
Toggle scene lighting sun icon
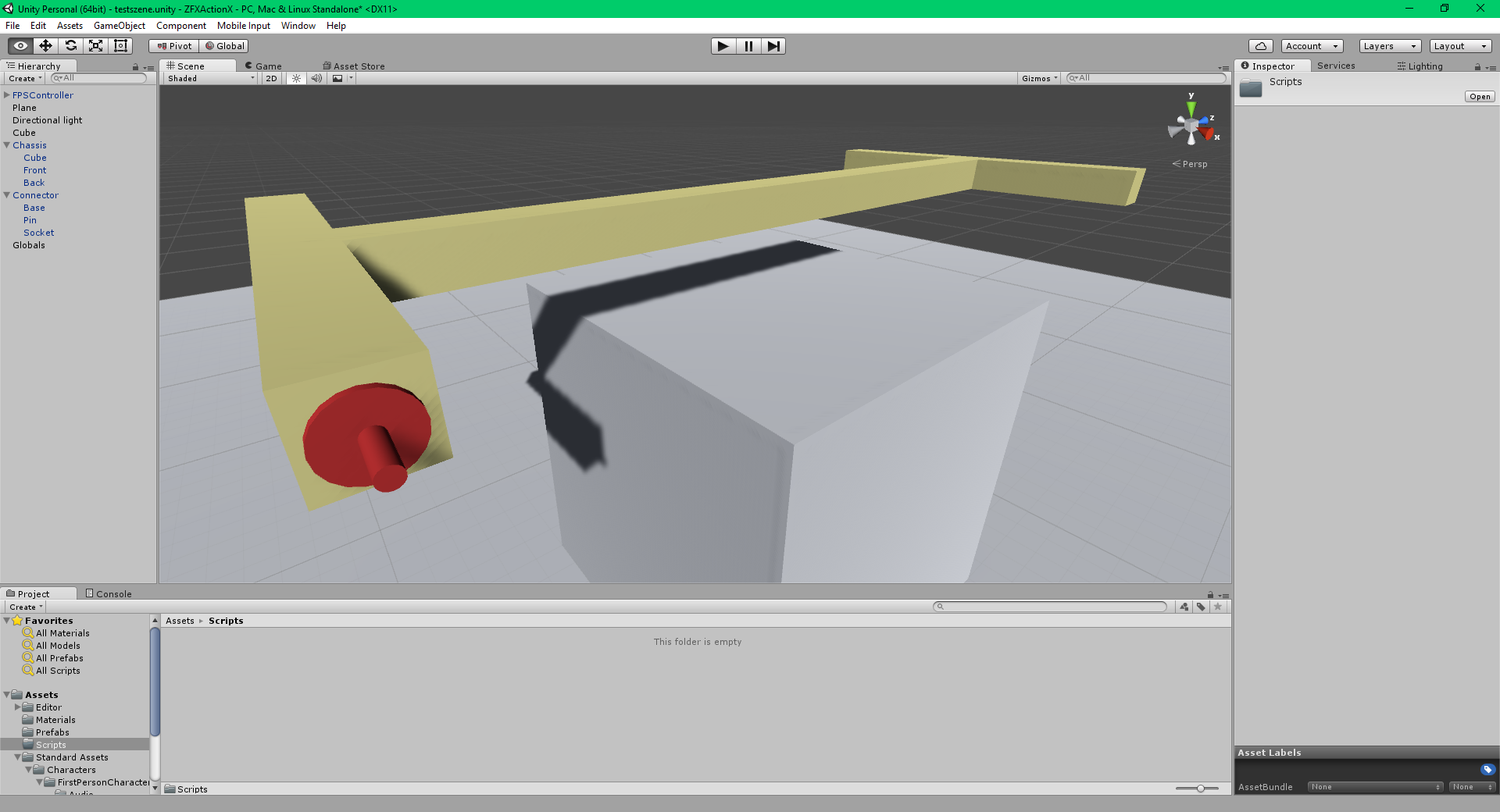296,78
